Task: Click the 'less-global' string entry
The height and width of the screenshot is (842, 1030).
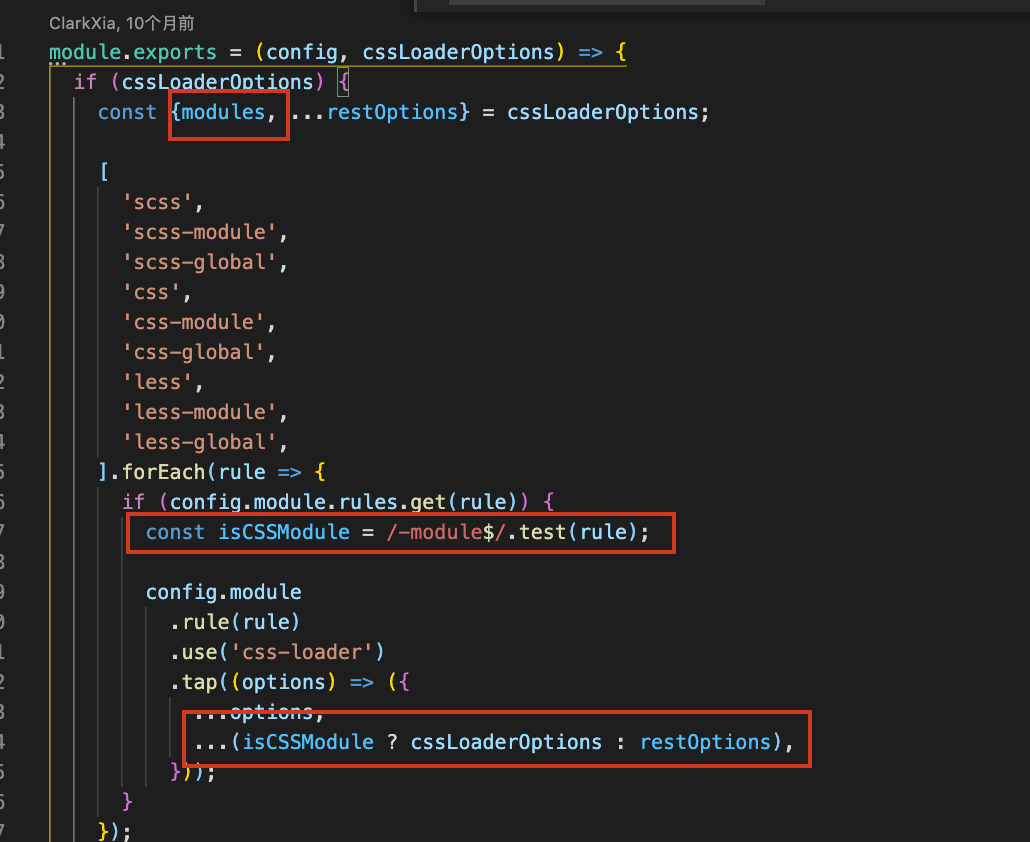Action: point(200,443)
